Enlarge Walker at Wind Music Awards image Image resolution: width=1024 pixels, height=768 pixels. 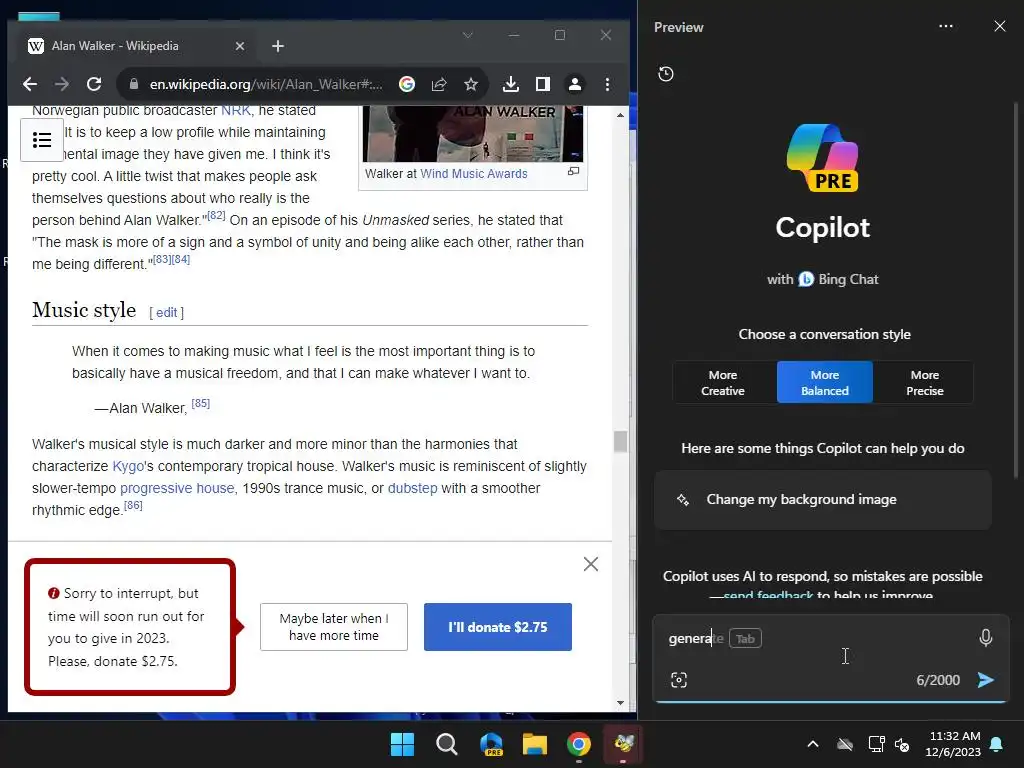coord(573,171)
